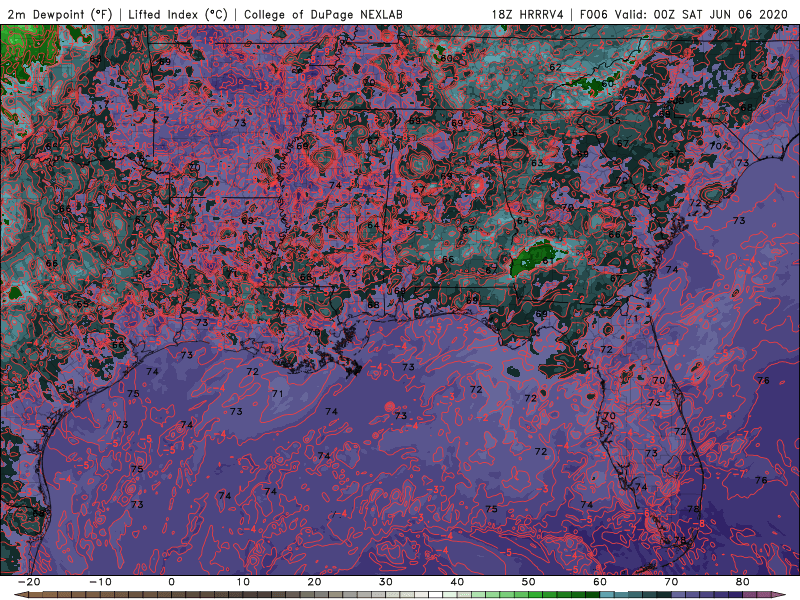Click the right arrow end of colorbar
Image resolution: width=800 pixels, height=600 pixels.
click(779, 595)
